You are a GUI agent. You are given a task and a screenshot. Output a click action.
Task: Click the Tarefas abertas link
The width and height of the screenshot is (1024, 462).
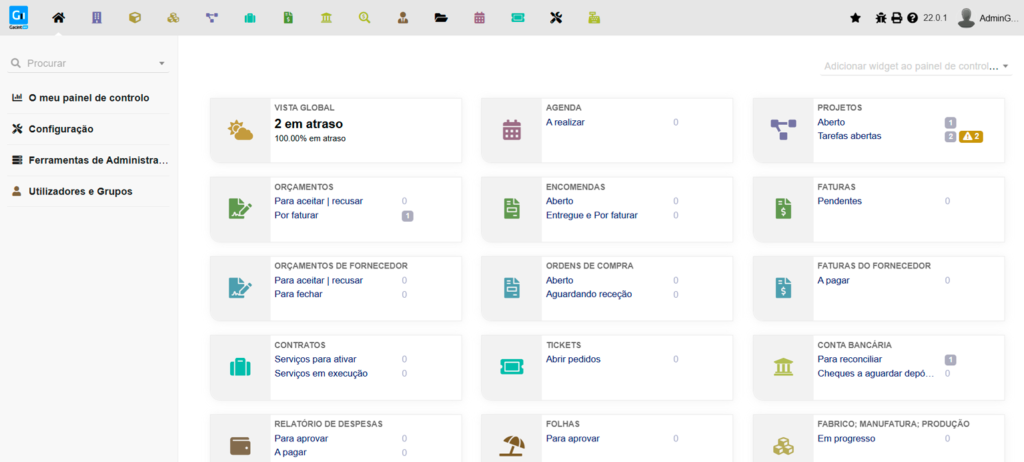pos(849,136)
